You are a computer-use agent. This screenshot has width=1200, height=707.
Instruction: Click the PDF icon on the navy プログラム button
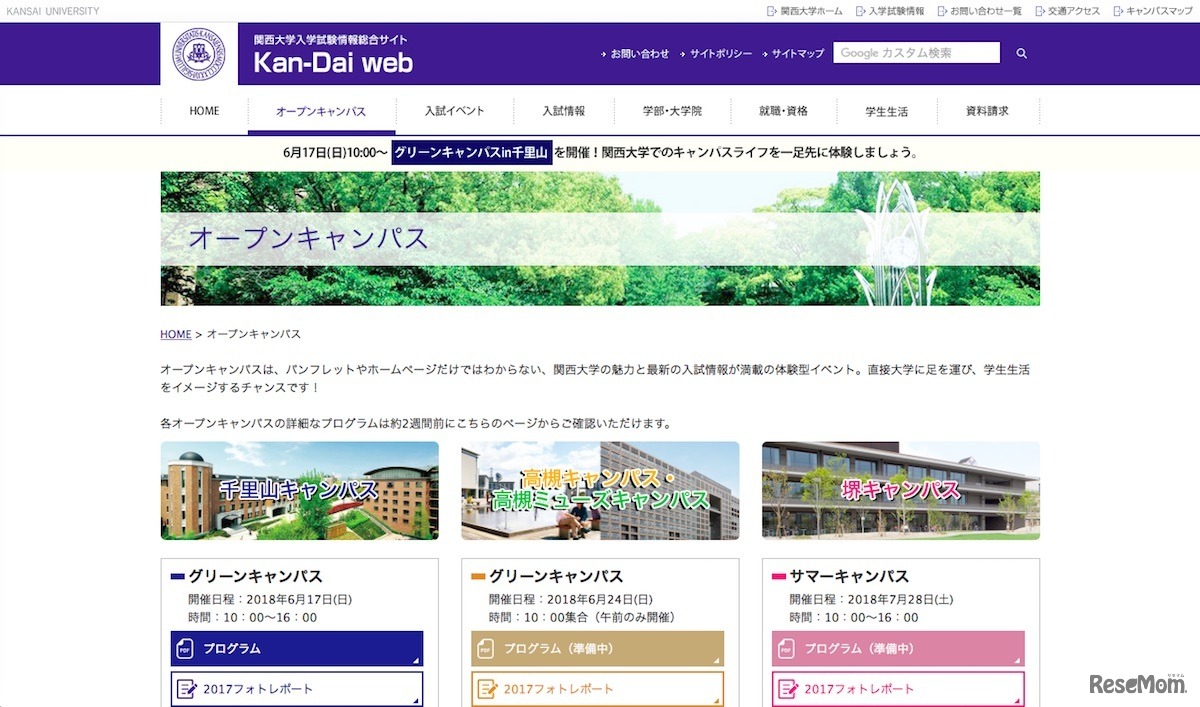(185, 649)
